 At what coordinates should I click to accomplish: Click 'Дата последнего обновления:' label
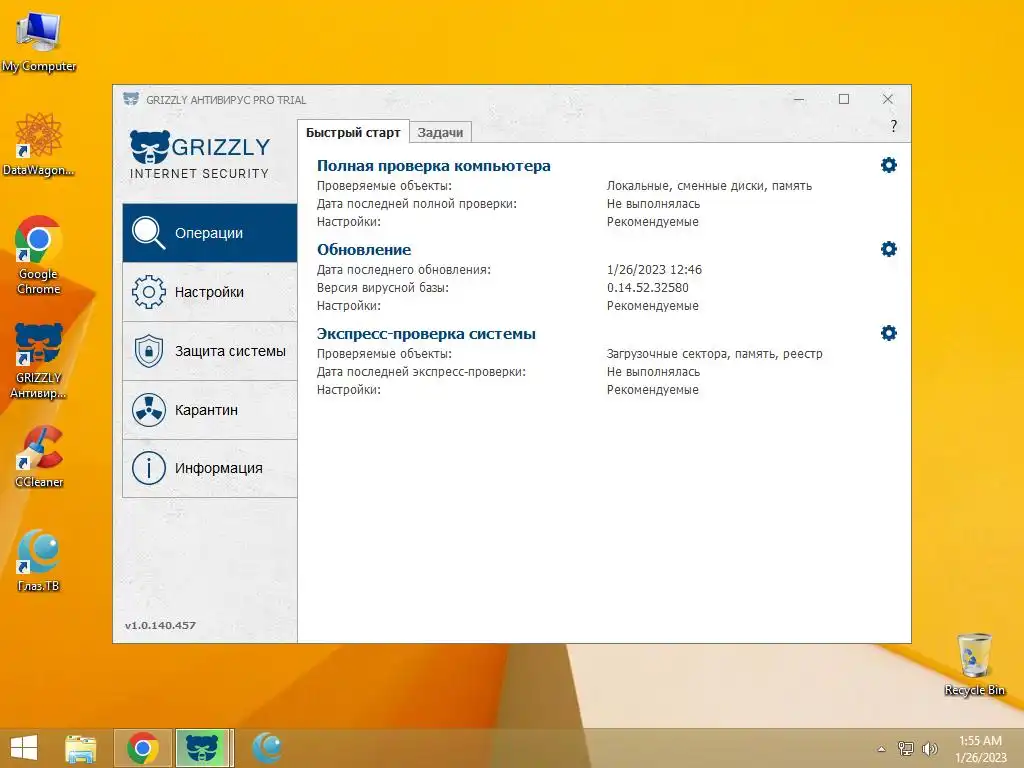404,269
